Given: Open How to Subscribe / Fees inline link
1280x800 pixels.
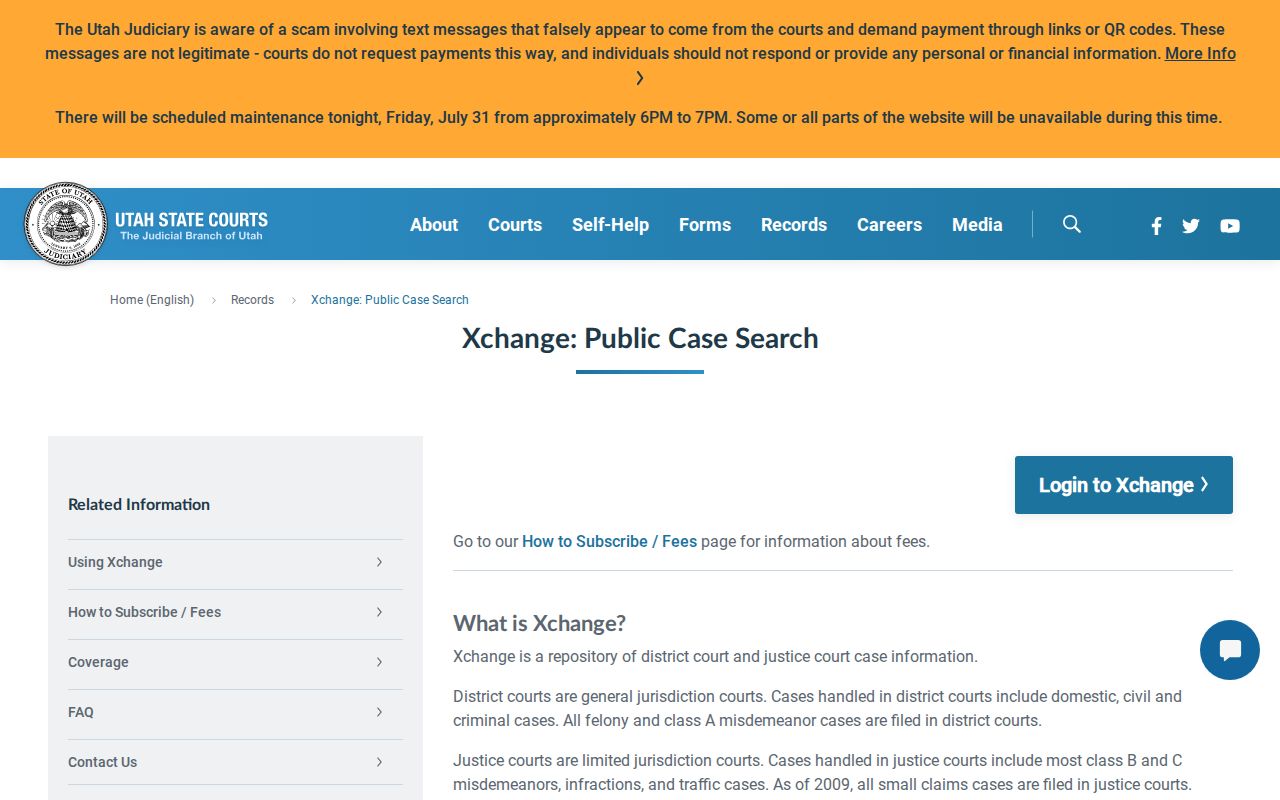Looking at the screenshot, I should pos(609,541).
